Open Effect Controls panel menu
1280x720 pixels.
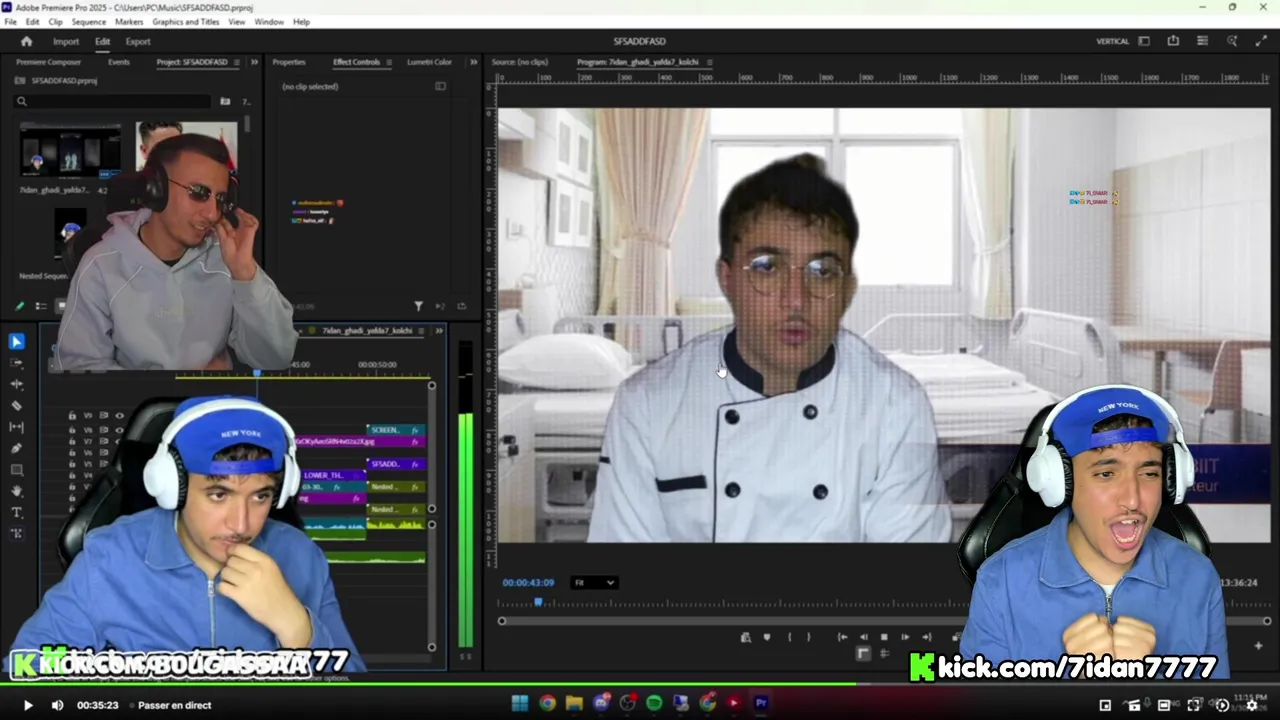tap(389, 62)
